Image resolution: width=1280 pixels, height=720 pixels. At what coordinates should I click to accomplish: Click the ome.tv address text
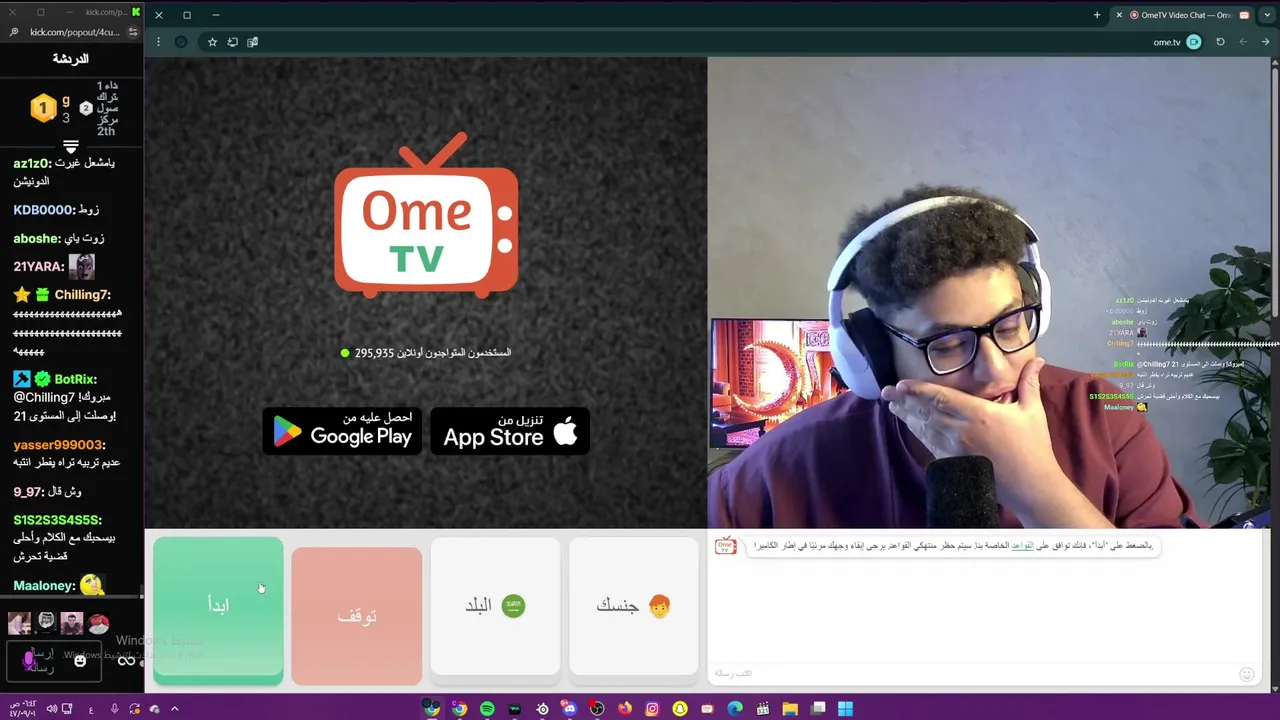point(1166,42)
